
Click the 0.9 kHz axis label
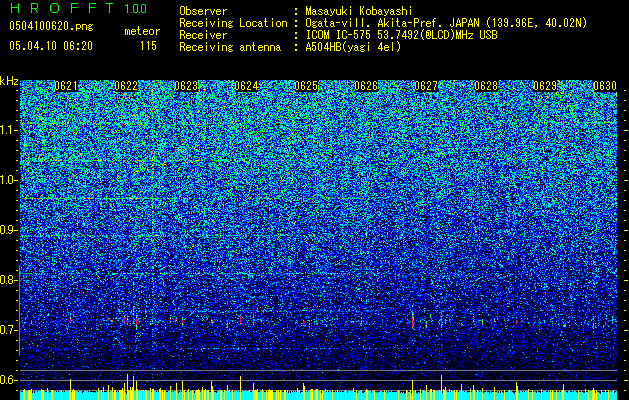[x=8, y=230]
